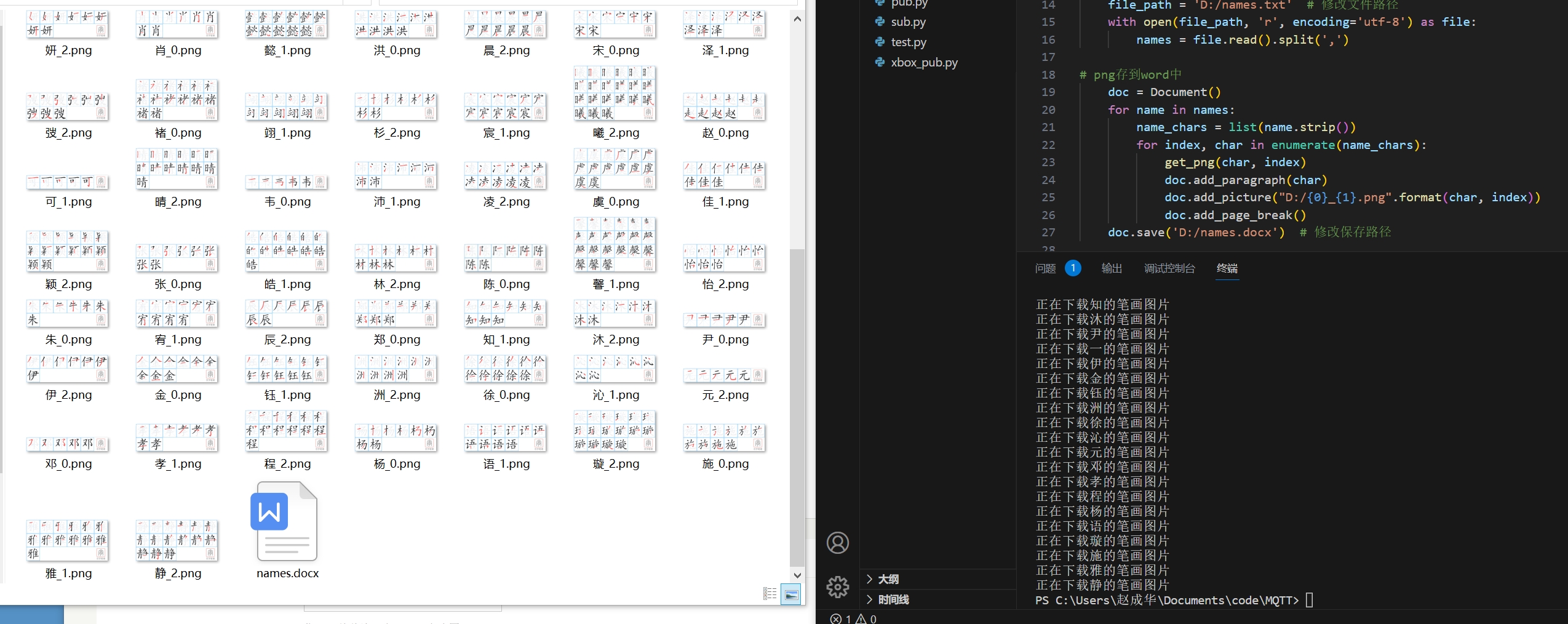Click the file list scroll-down arrow
1568x624 pixels.
pyautogui.click(x=797, y=575)
